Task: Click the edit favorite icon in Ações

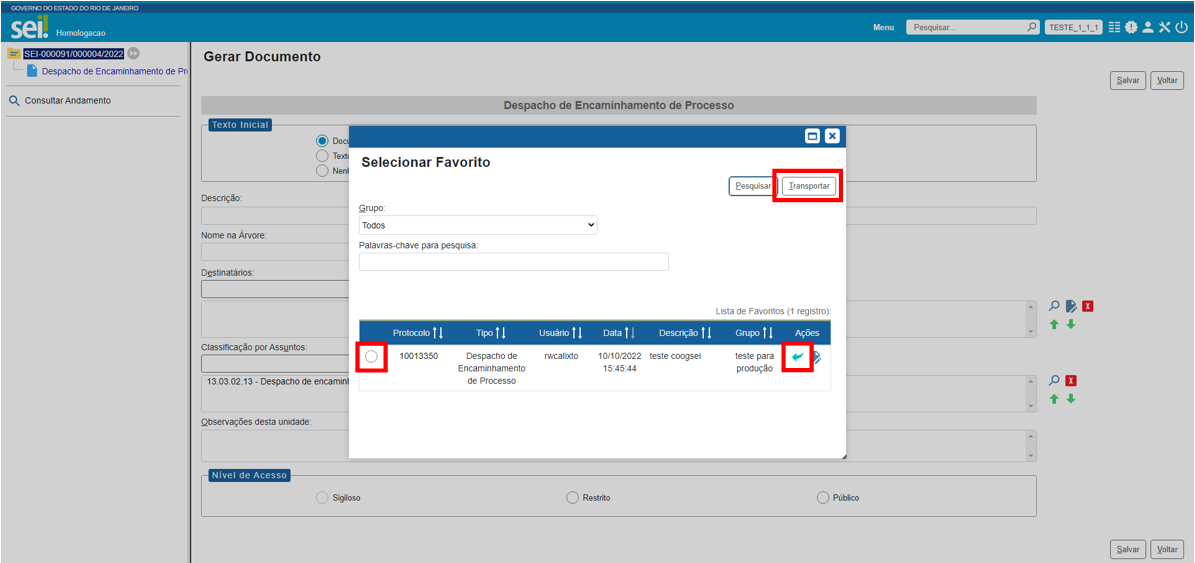Action: coord(817,357)
